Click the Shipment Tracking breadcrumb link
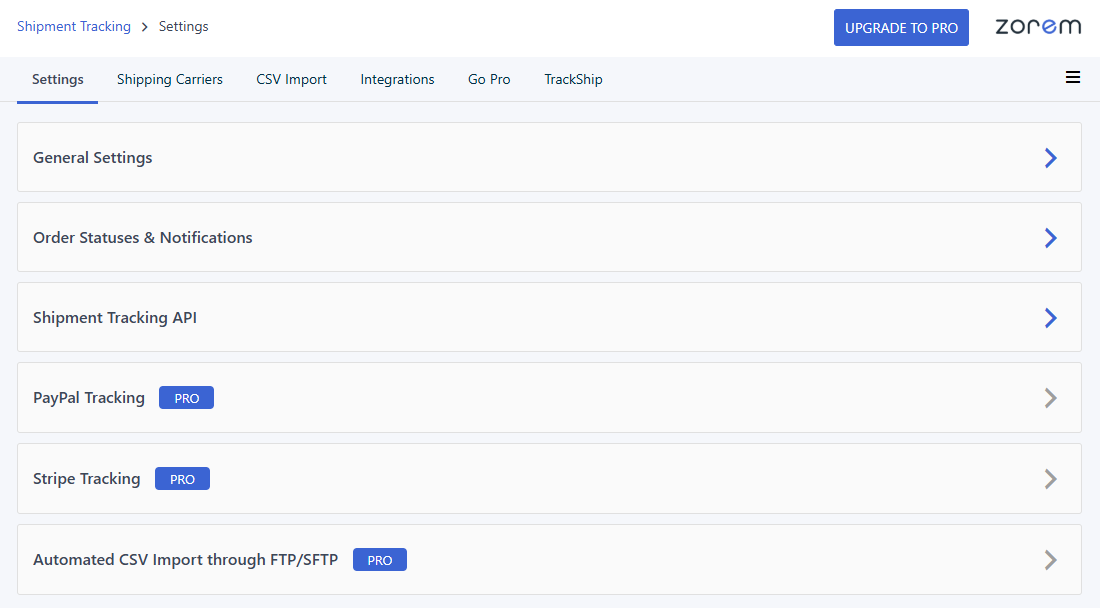The height and width of the screenshot is (608, 1100). (x=74, y=26)
